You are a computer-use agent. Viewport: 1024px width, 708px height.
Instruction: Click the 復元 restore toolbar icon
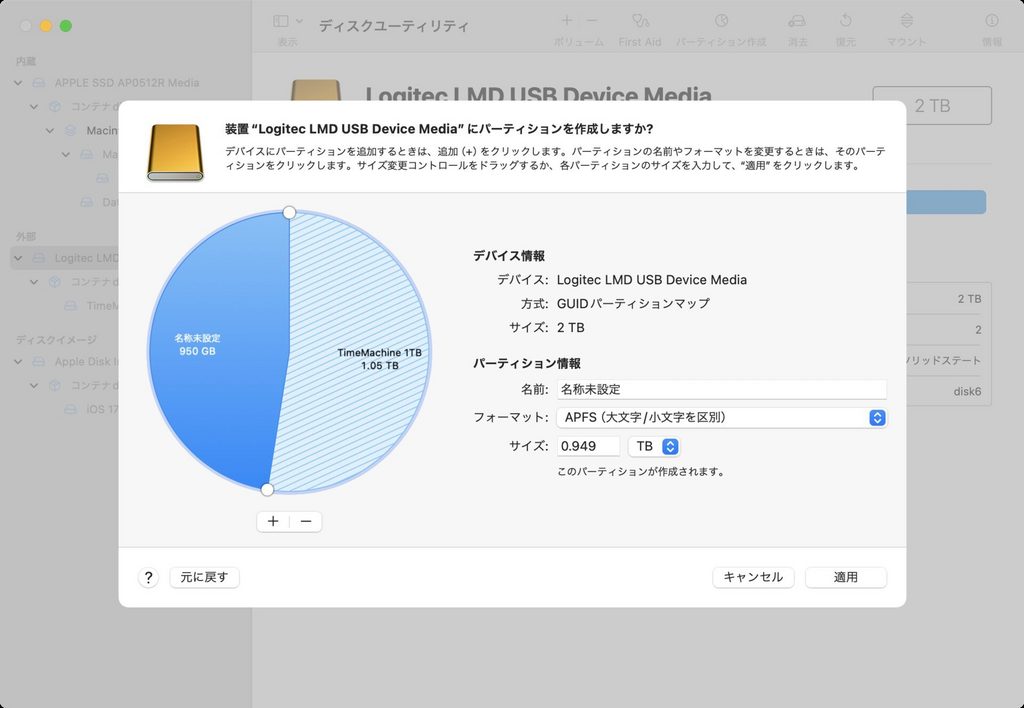click(846, 21)
